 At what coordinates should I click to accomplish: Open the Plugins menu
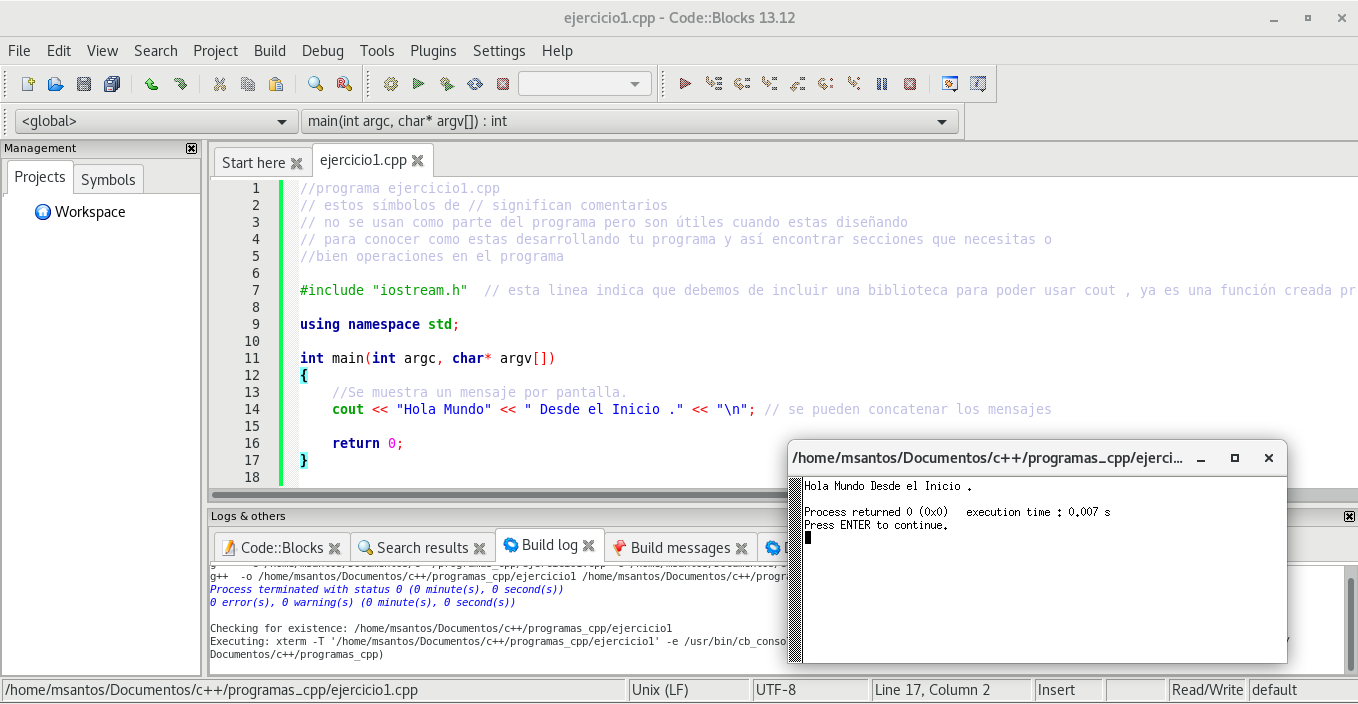point(433,51)
